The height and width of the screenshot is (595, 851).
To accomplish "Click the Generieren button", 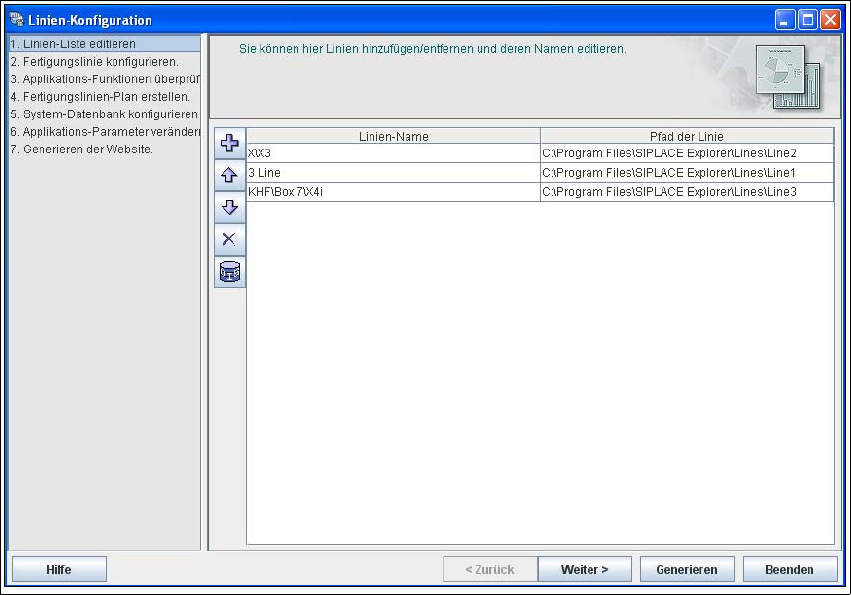I will pyautogui.click(x=687, y=569).
